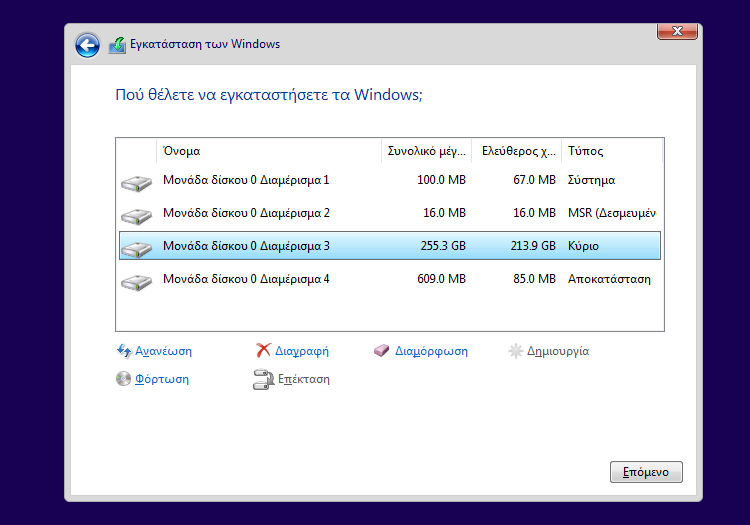
Task: Click the red X Διαγραφή icon
Action: tap(263, 350)
